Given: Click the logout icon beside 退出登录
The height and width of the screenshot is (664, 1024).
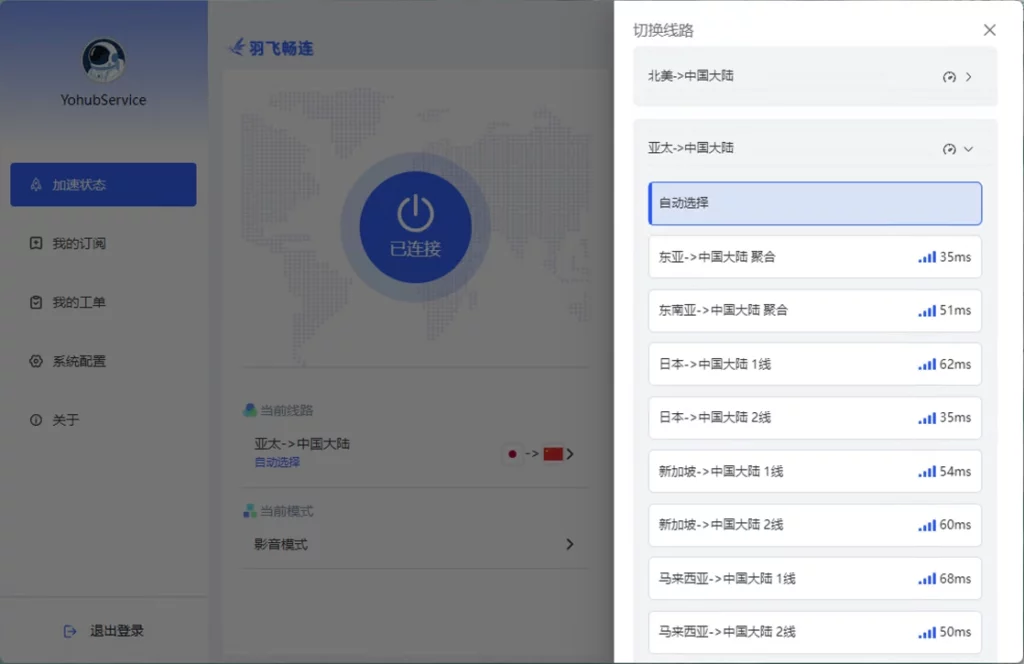Looking at the screenshot, I should coord(70,631).
